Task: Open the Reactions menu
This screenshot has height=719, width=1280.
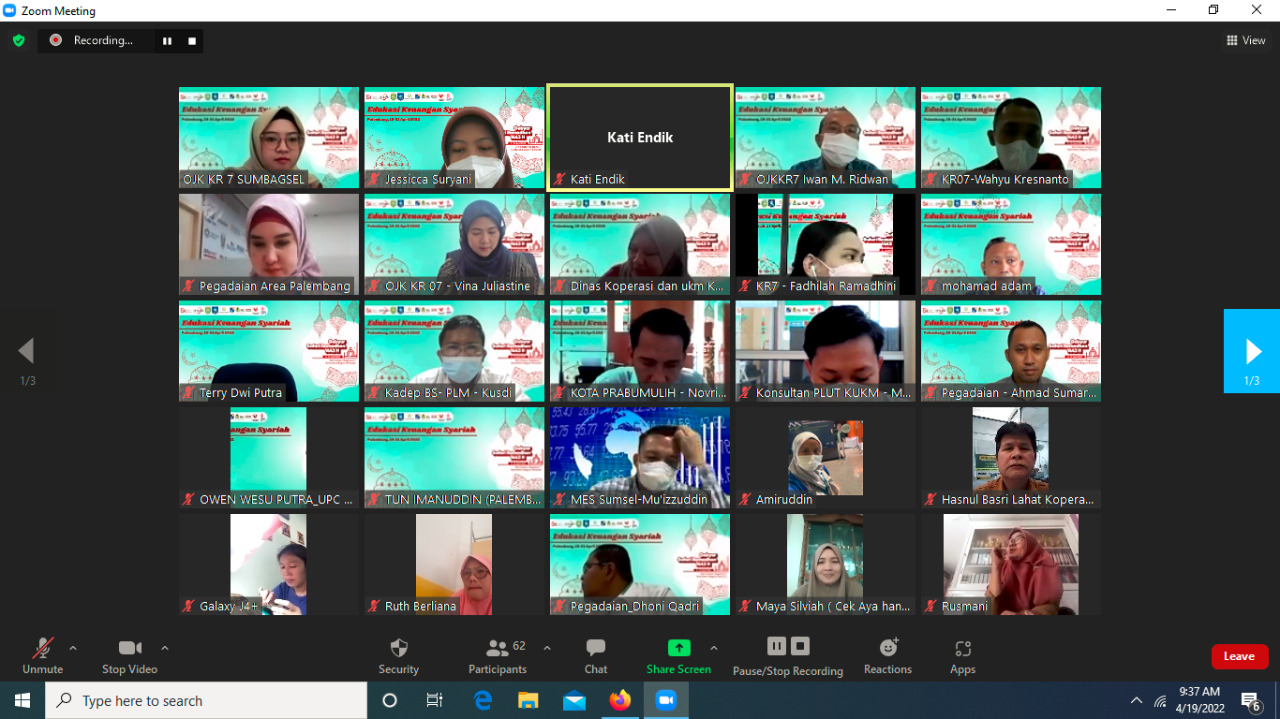Action: coord(887,648)
